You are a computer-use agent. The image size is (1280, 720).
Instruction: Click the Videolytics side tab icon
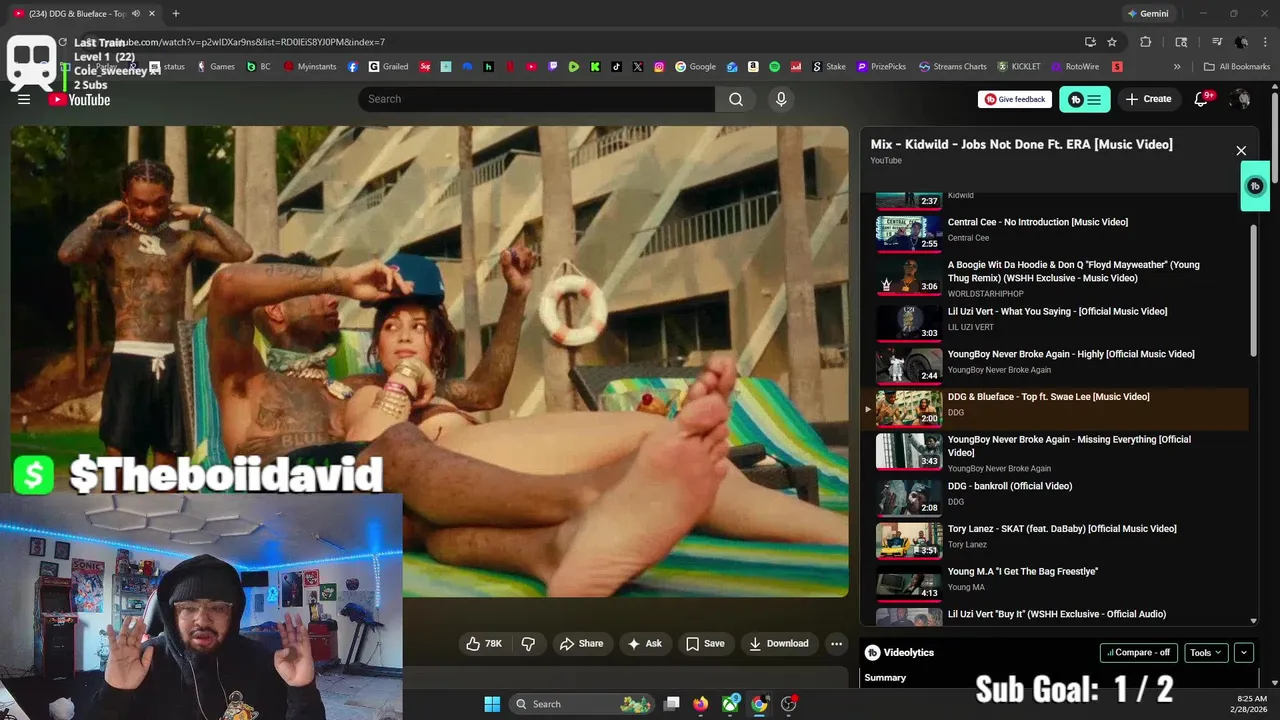[x=1255, y=186]
